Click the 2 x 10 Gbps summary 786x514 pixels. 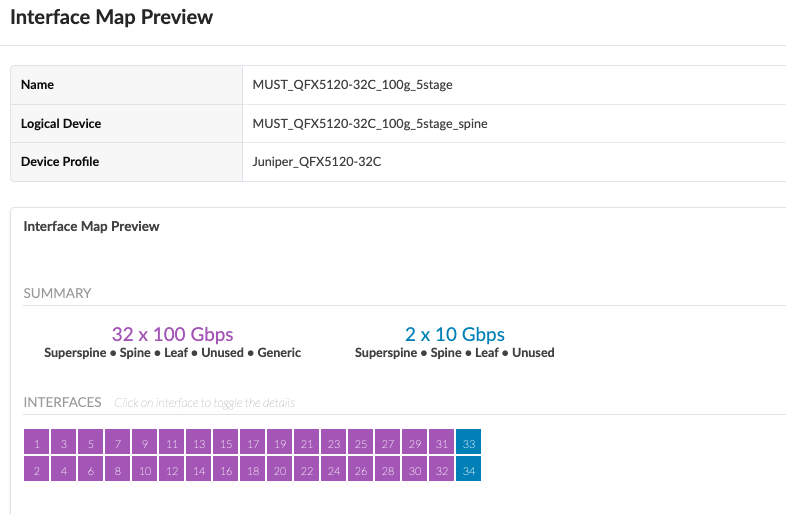tap(454, 334)
